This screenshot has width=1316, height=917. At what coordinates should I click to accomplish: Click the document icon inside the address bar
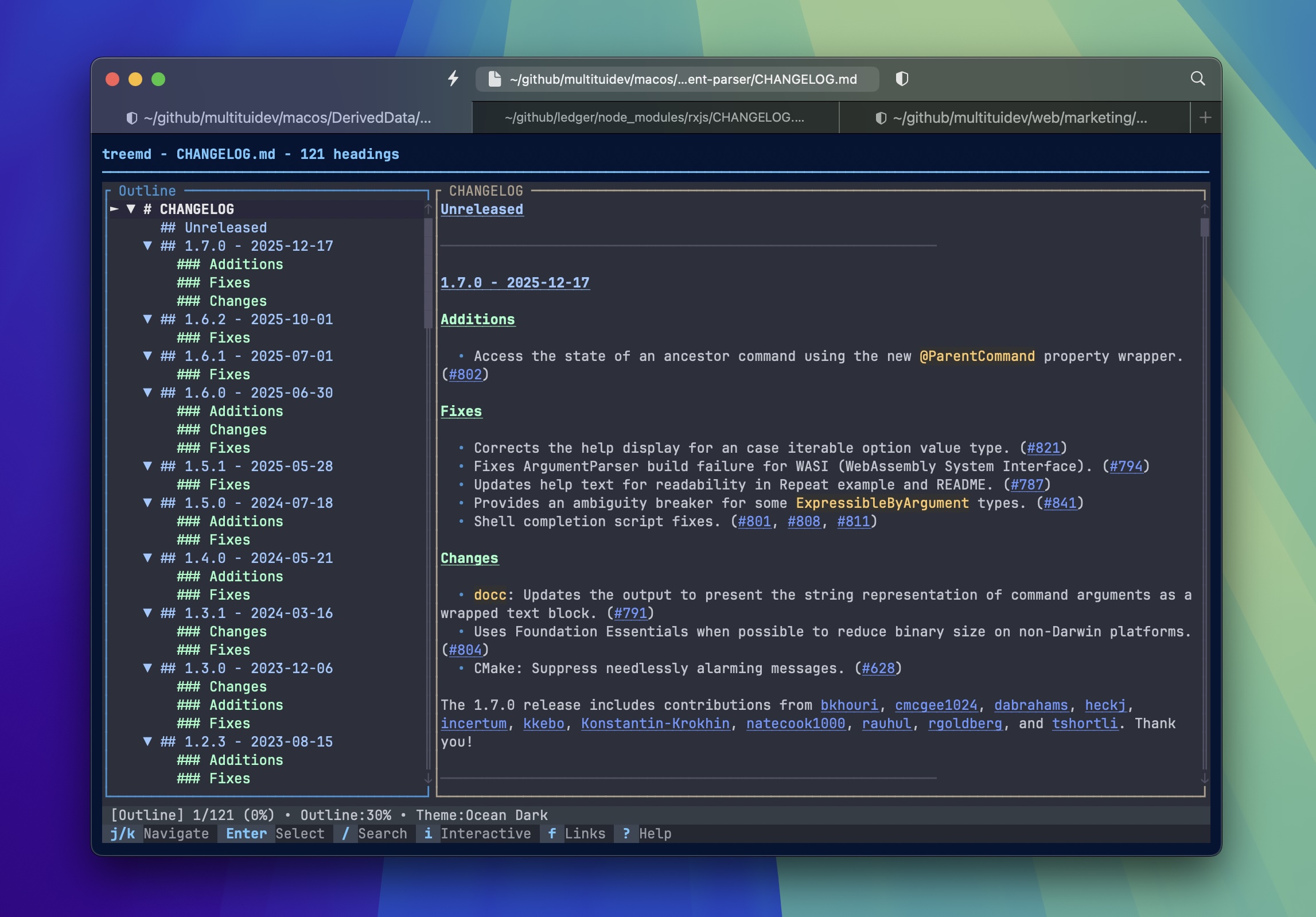tap(494, 79)
